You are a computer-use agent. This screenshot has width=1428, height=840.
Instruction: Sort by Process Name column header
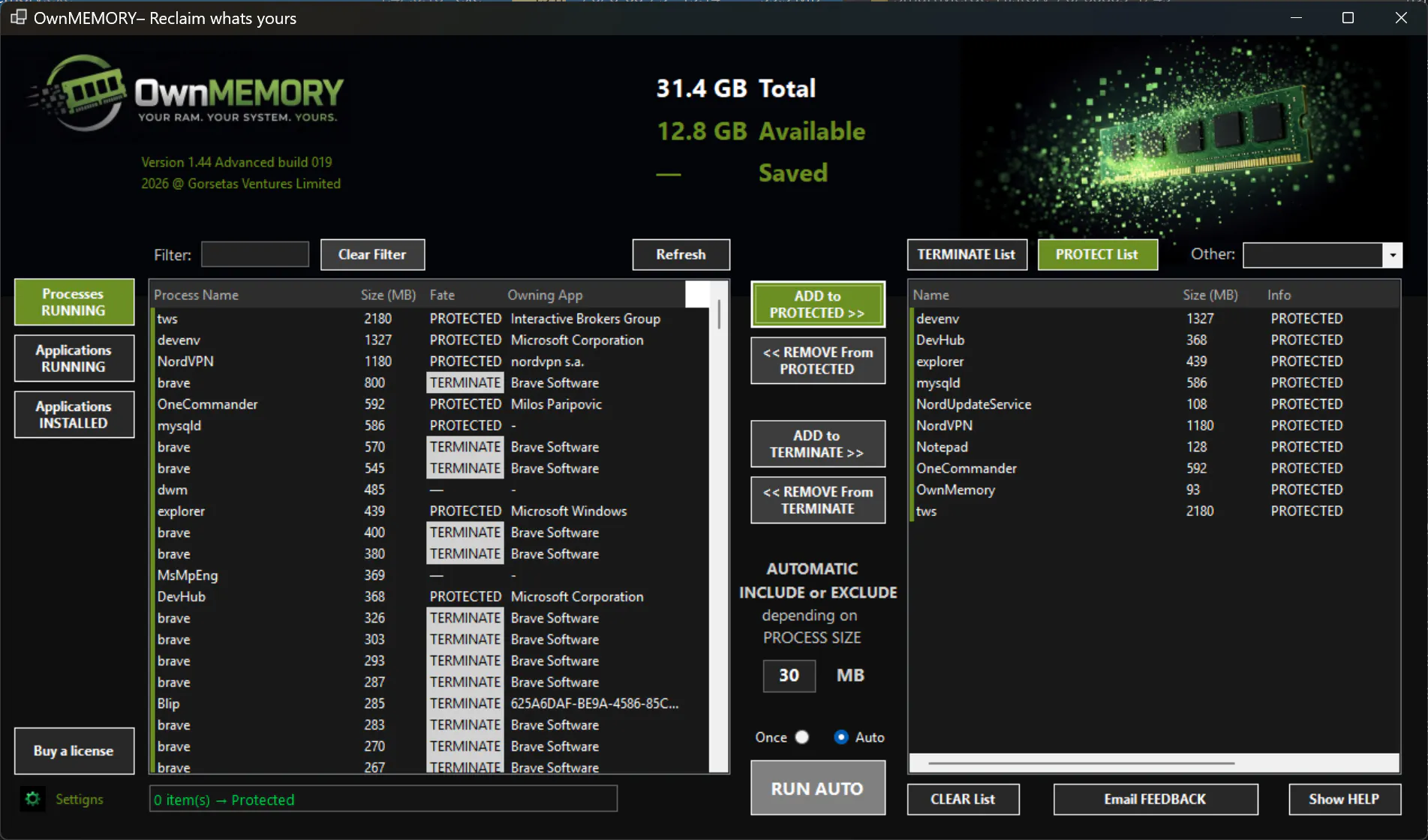pos(197,295)
